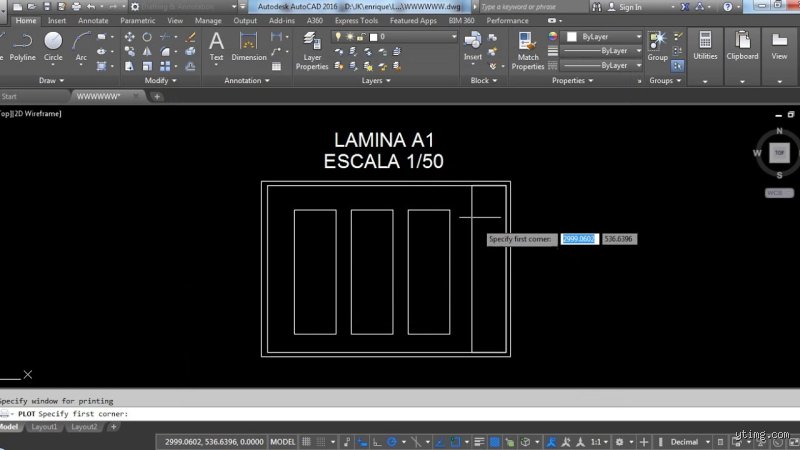Image resolution: width=800 pixels, height=450 pixels.
Task: Click the highlighted X coordinate field 2999.0602
Action: pos(579,239)
